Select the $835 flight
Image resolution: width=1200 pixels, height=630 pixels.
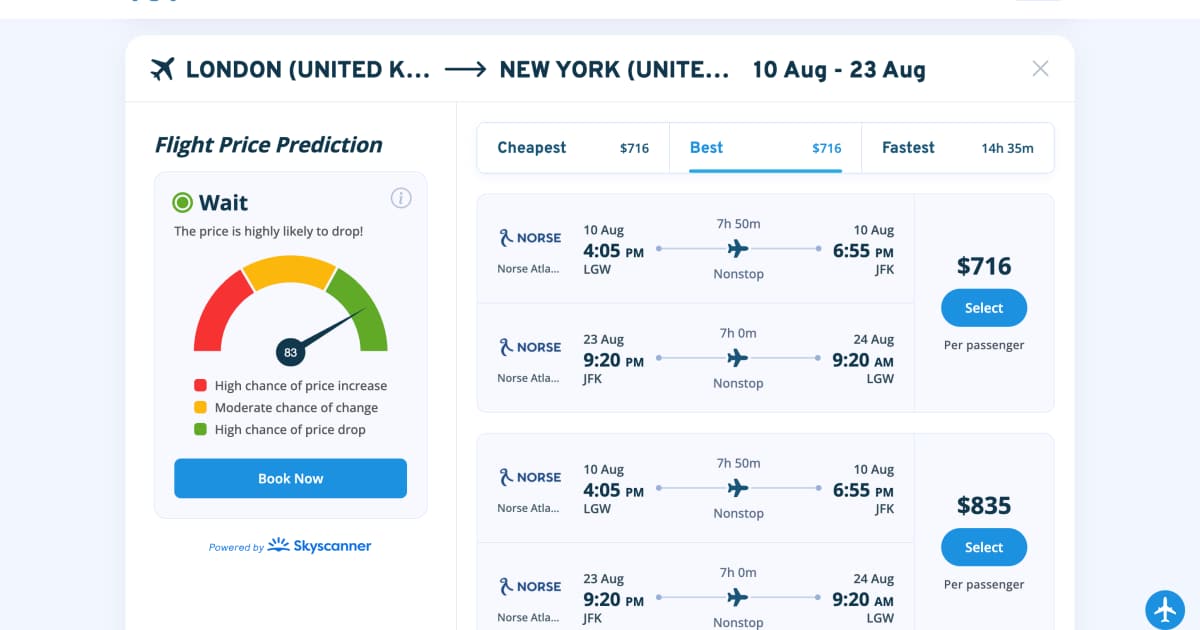(983, 547)
